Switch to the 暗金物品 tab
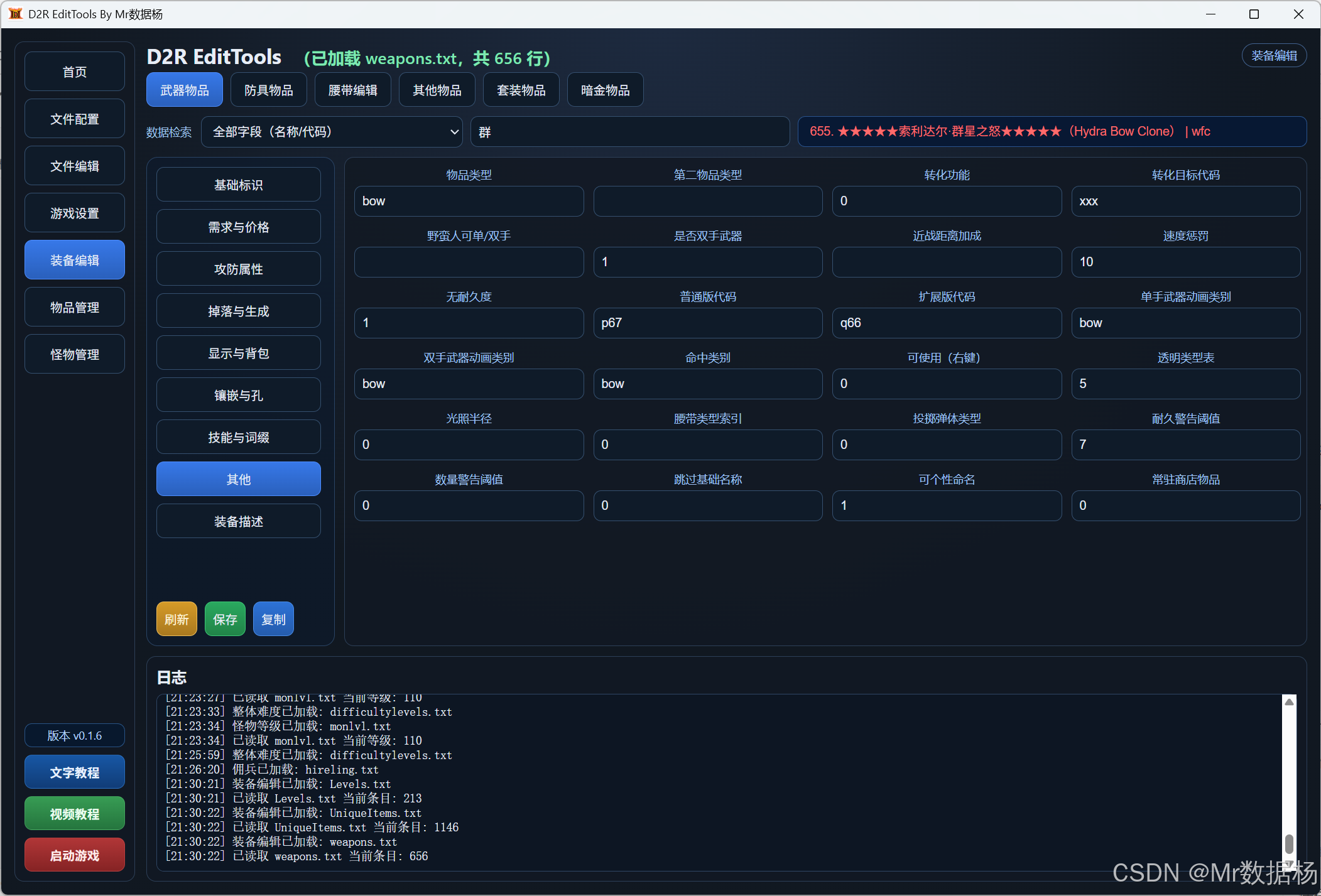Image resolution: width=1321 pixels, height=896 pixels. coord(604,90)
